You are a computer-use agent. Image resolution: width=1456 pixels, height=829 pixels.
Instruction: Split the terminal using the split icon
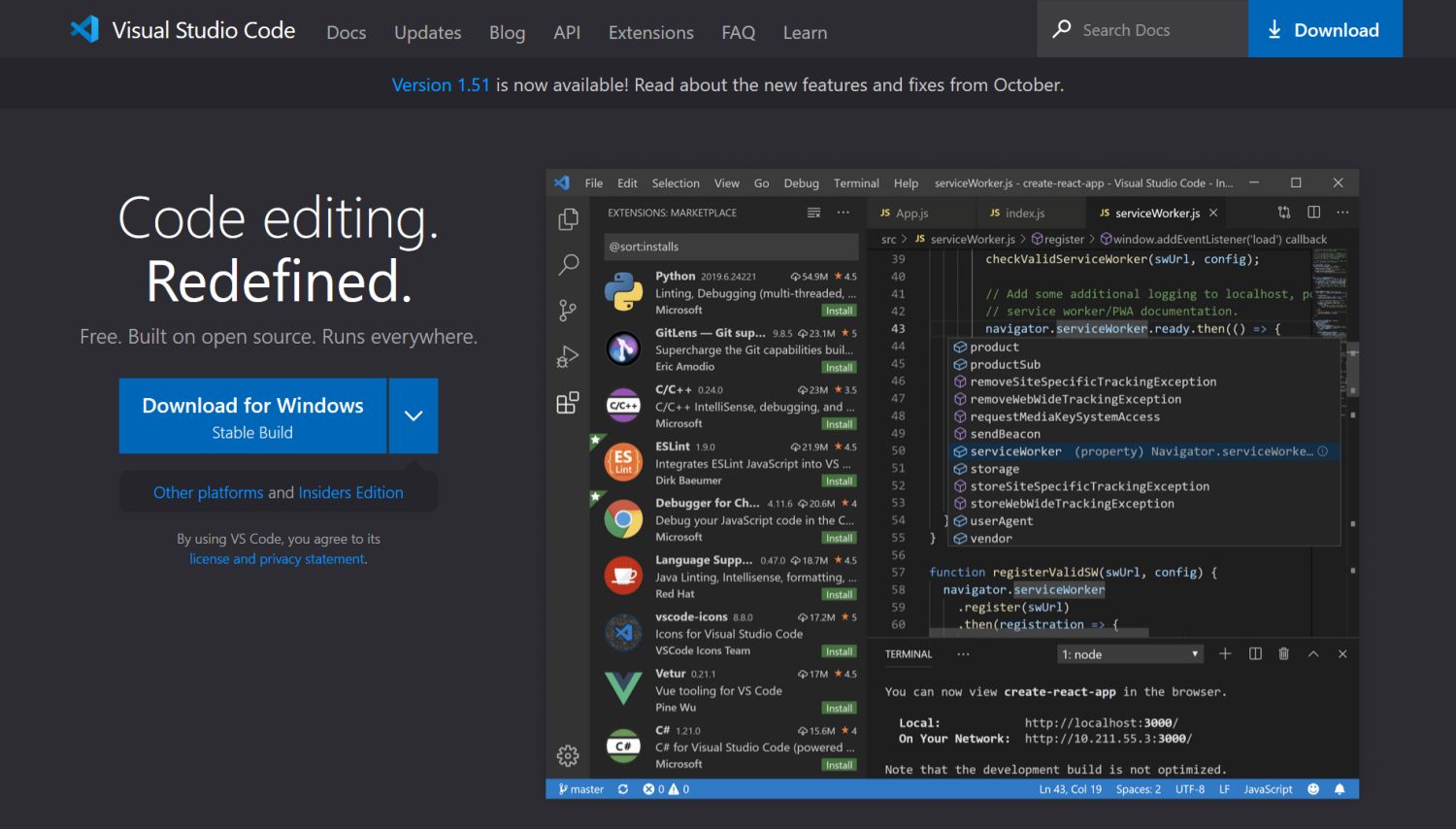point(1253,653)
